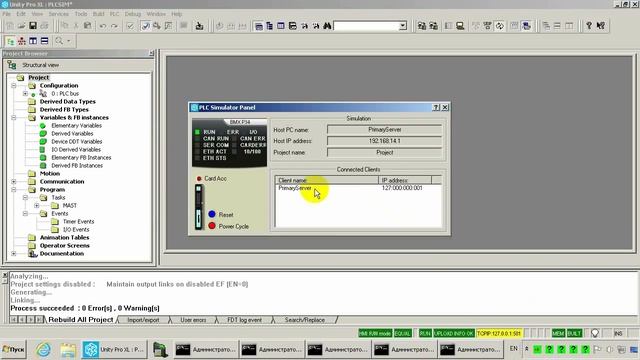This screenshot has width=640, height=360.
Task: Click the PLC Simulator Panel help button
Action: click(436, 107)
